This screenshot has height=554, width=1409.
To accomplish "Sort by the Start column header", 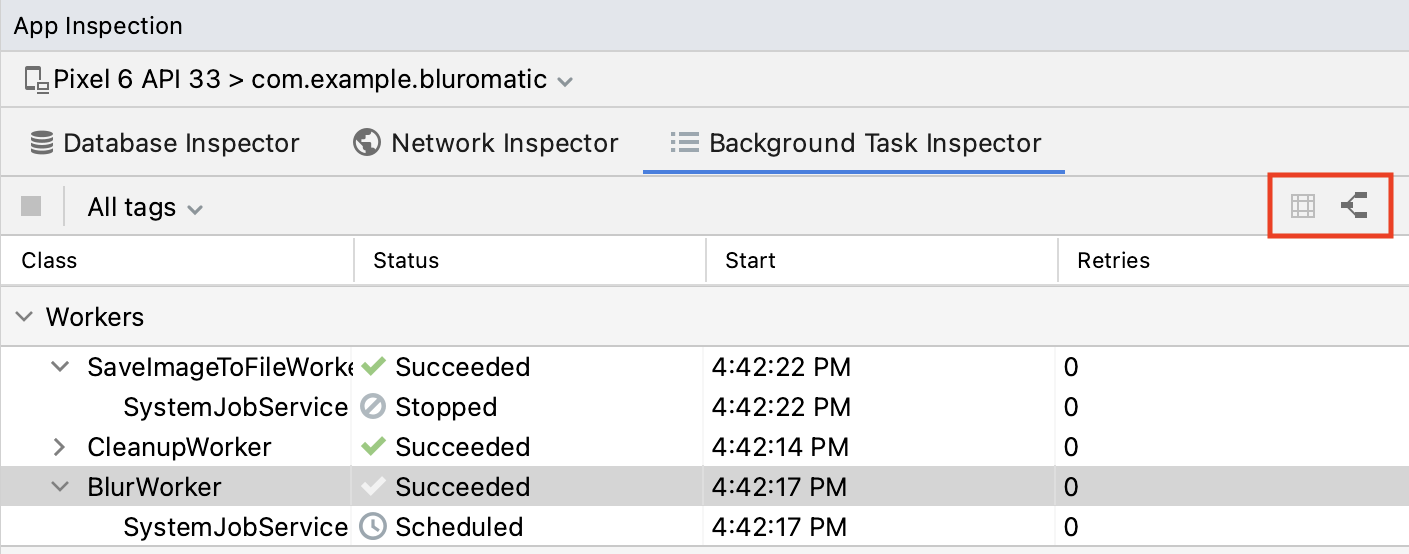I will click(750, 261).
